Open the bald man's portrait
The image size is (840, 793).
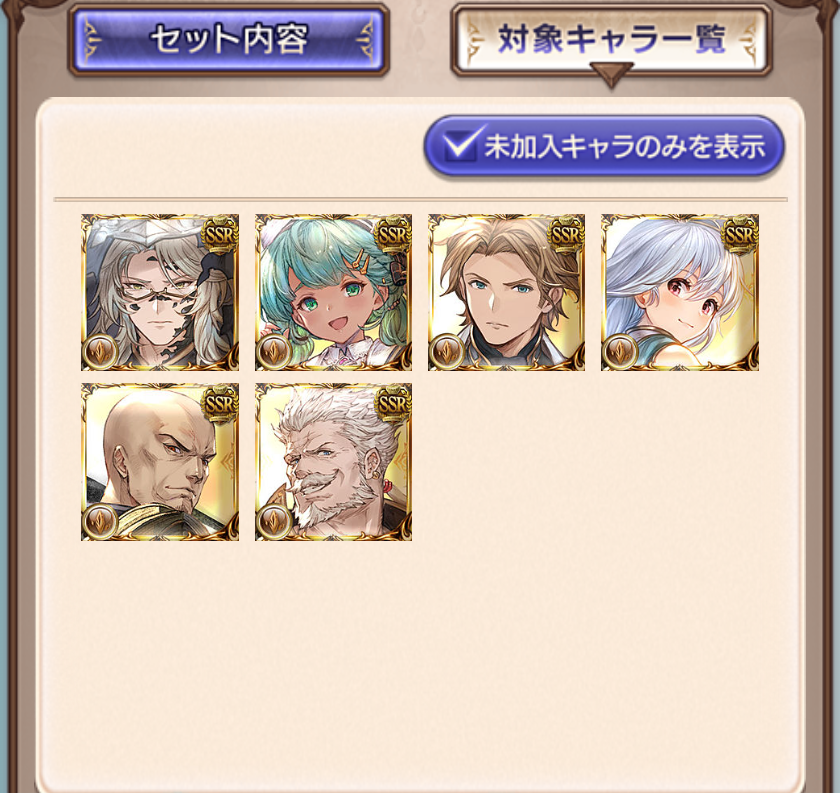tap(160, 462)
